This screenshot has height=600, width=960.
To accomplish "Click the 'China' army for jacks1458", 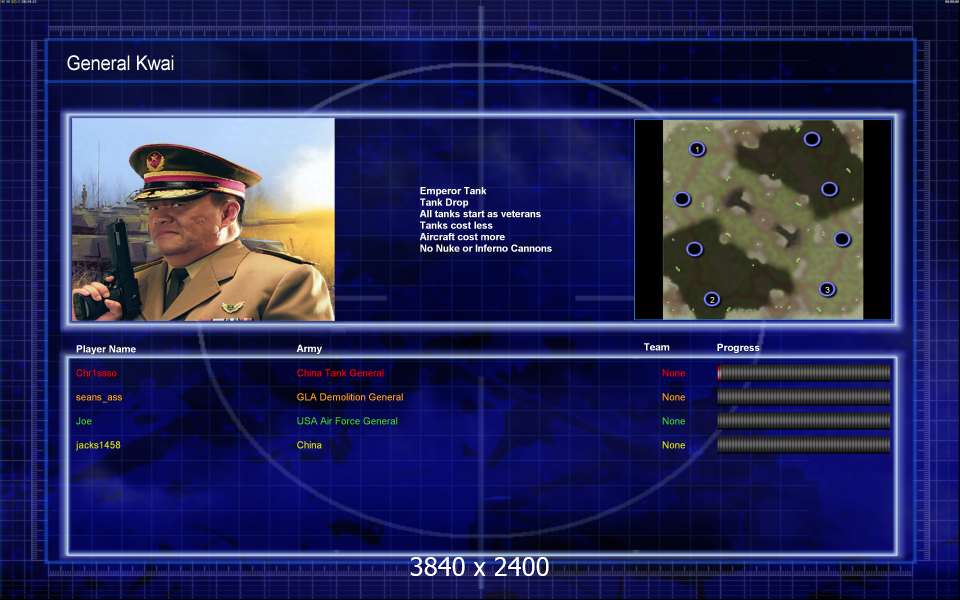I will pyautogui.click(x=309, y=445).
